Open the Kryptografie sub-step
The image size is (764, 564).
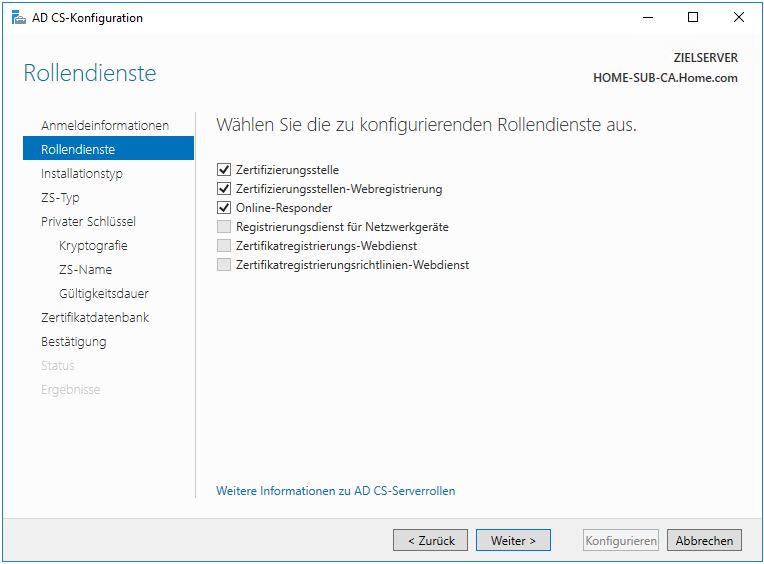coord(93,245)
